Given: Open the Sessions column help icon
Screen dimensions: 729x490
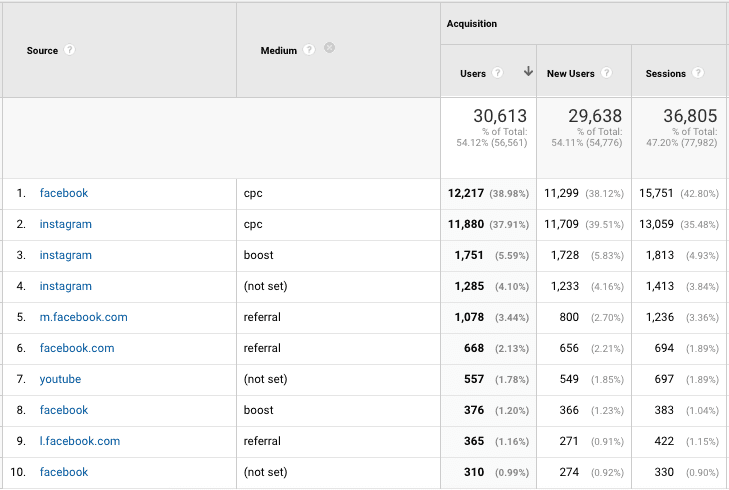Looking at the screenshot, I should pos(697,73).
